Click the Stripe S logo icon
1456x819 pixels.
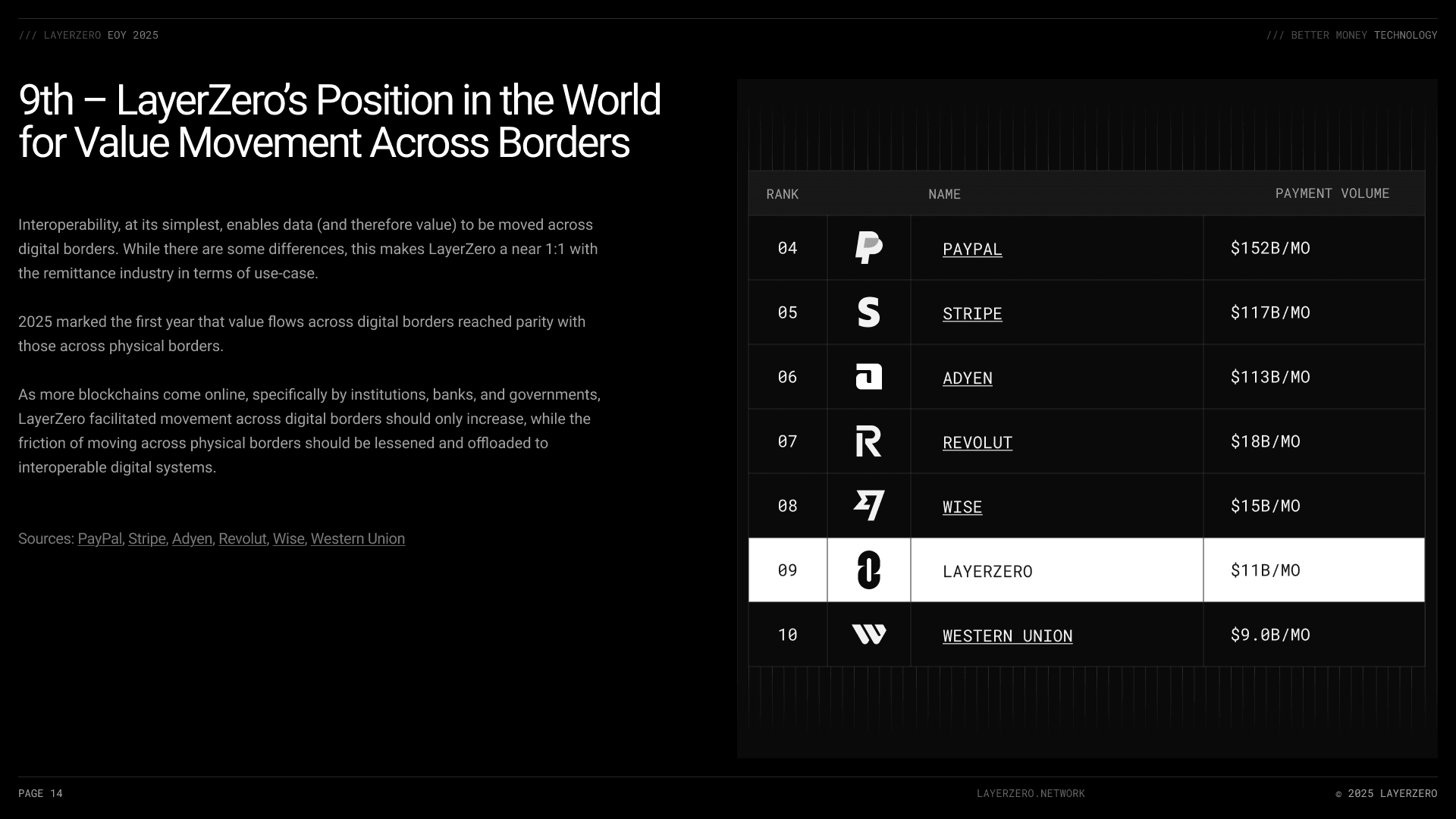point(868,312)
